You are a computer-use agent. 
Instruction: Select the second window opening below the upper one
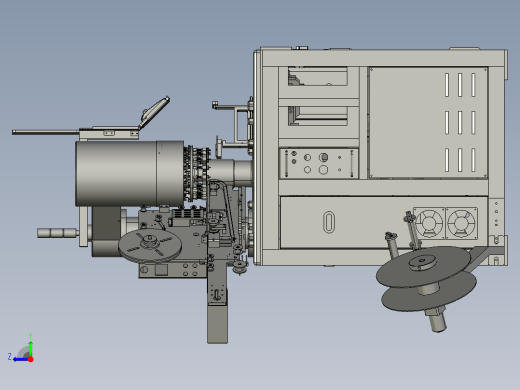317,116
